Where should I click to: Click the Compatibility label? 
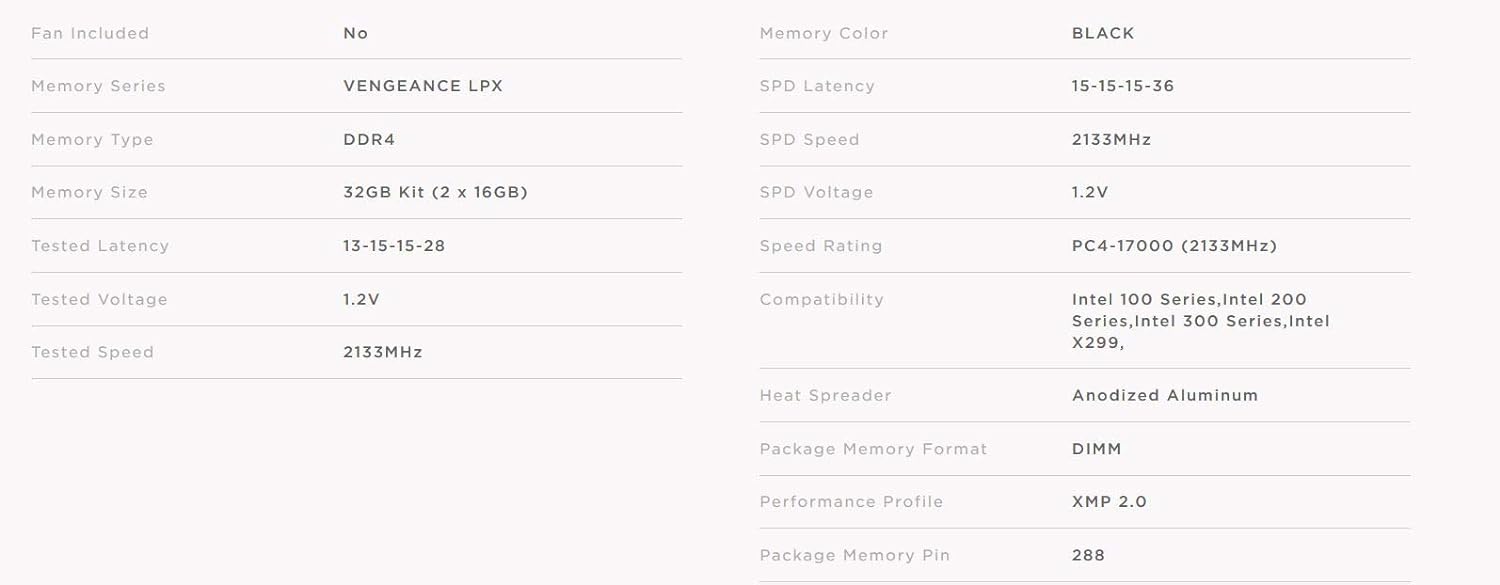point(821,300)
